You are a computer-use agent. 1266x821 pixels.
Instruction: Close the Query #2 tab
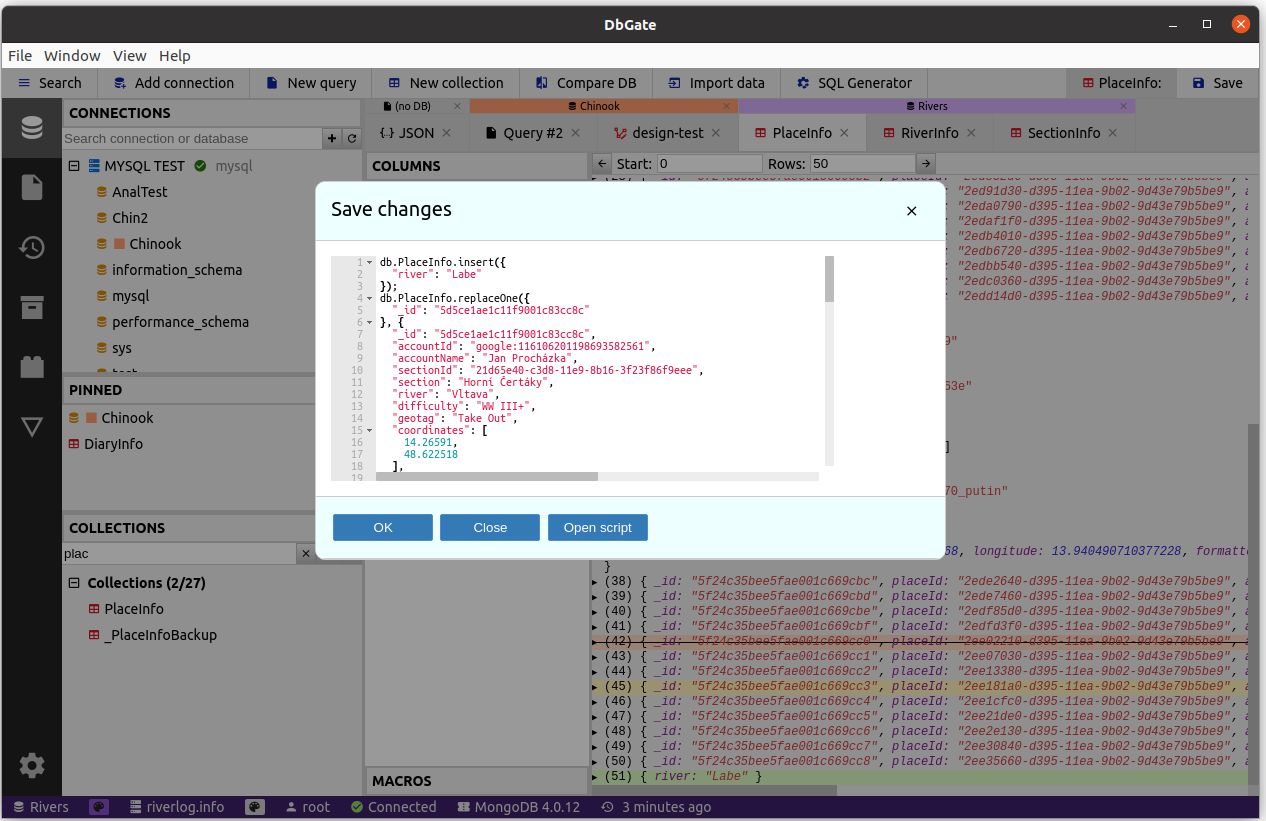tap(576, 133)
